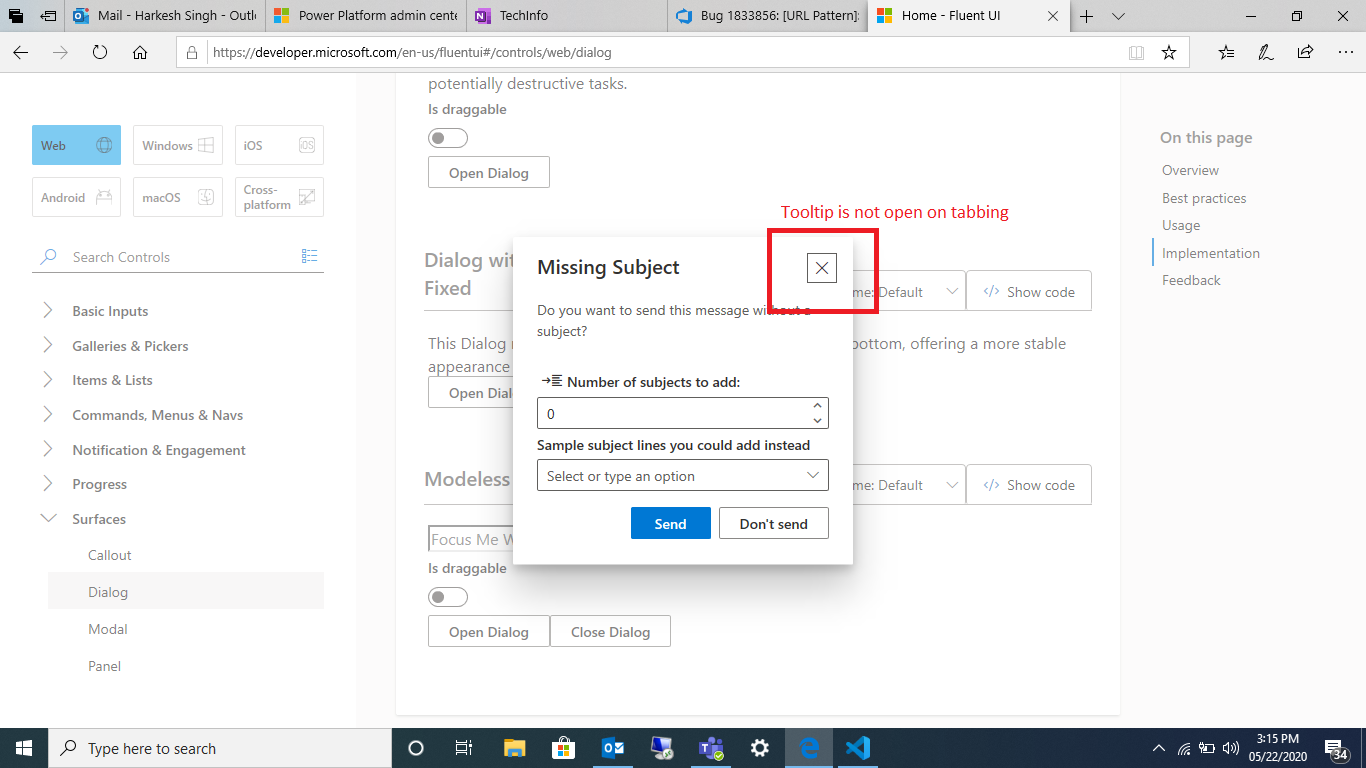The width and height of the screenshot is (1366, 768).
Task: Select the Modal item in the sidebar
Action: pos(107,628)
